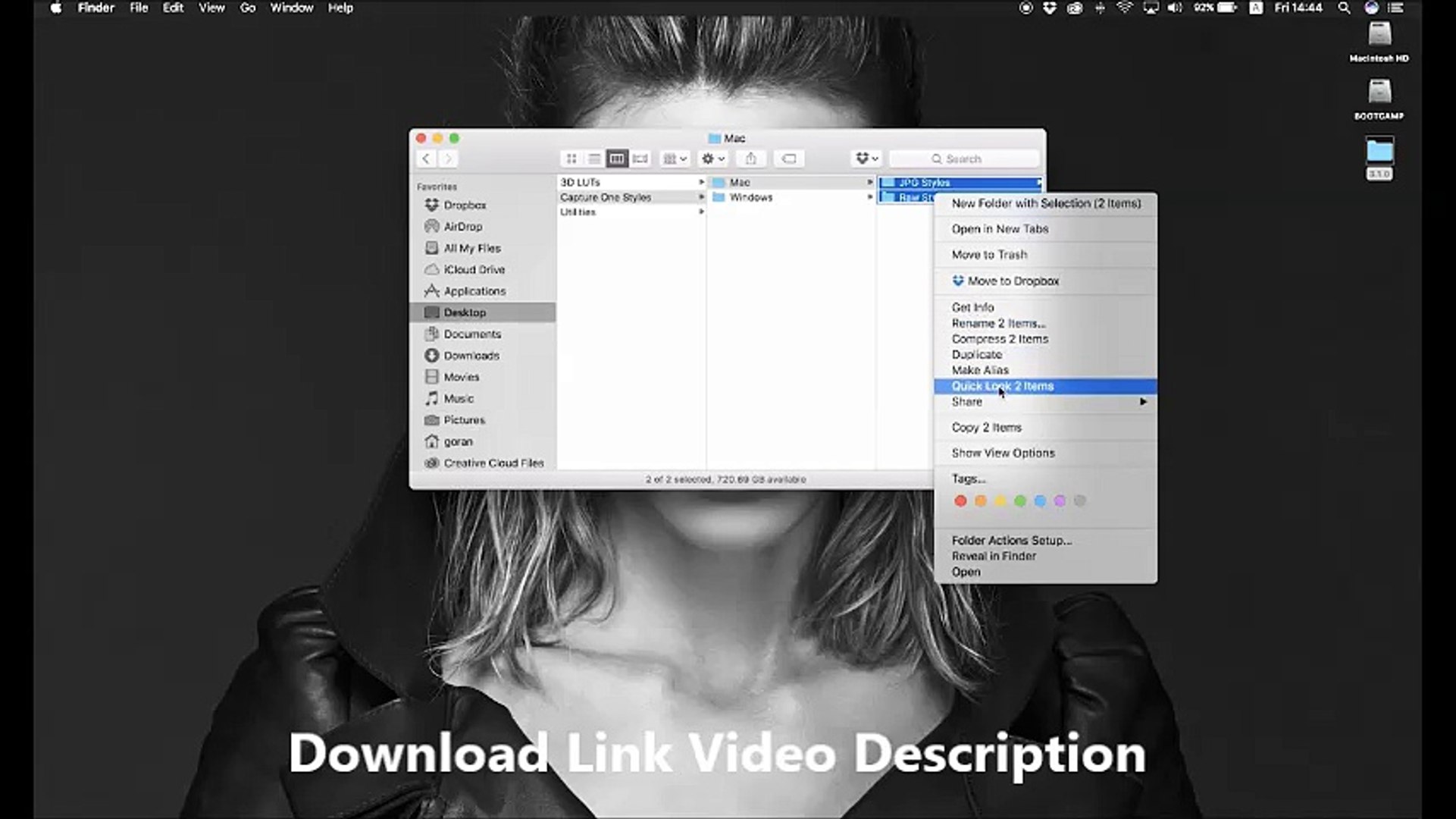Apply the red tag color
1456x819 pixels.
(x=960, y=501)
